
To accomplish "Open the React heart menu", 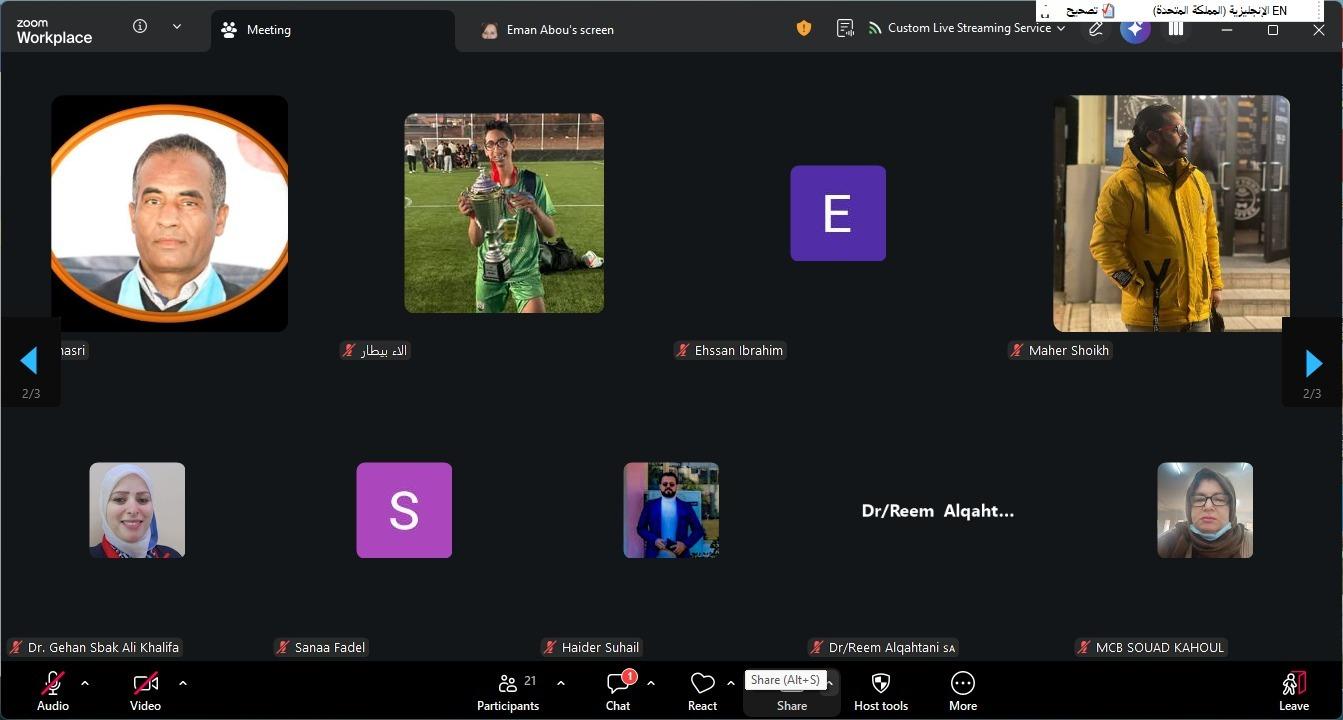I will [702, 691].
